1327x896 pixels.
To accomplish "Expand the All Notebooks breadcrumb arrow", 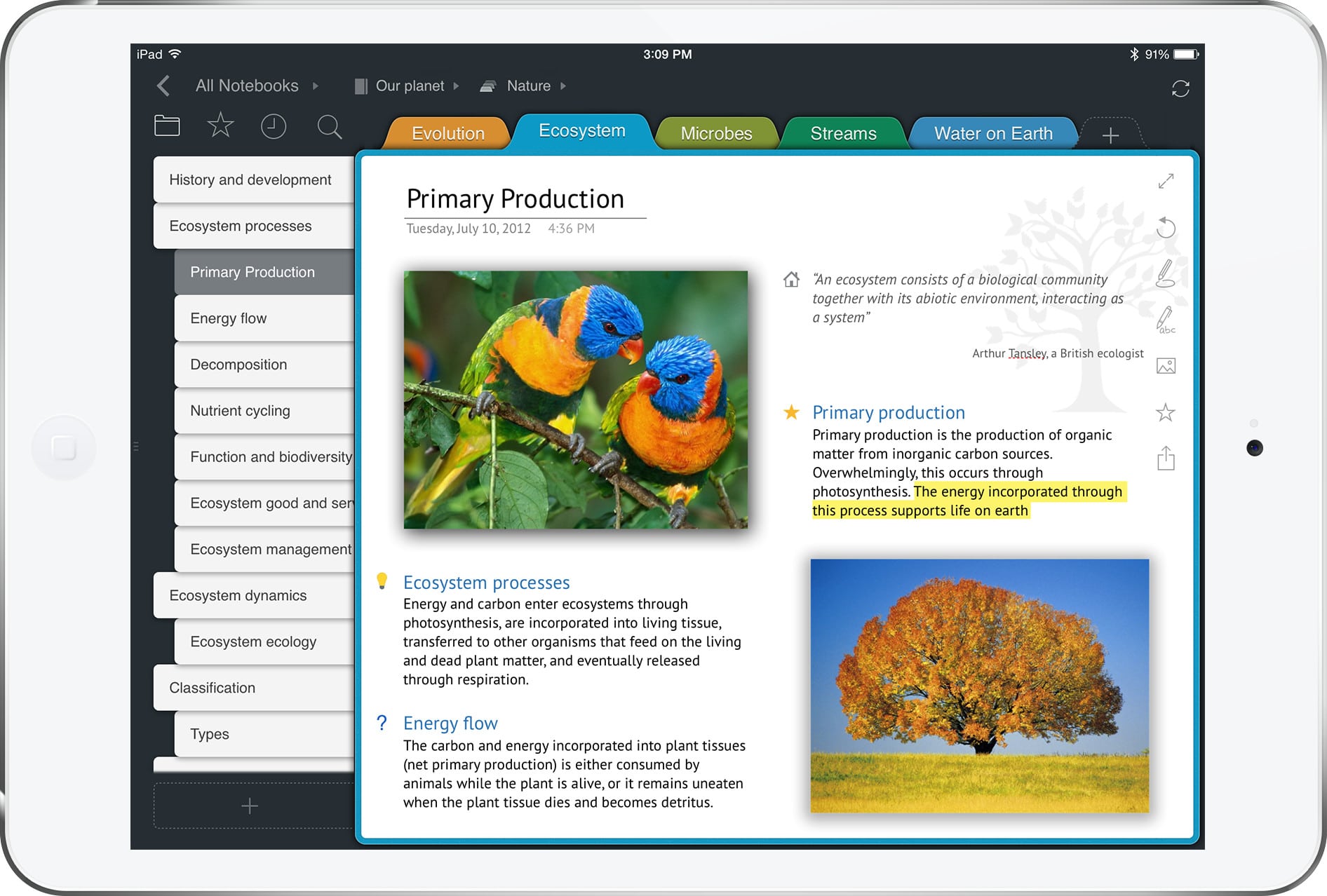I will (x=316, y=86).
